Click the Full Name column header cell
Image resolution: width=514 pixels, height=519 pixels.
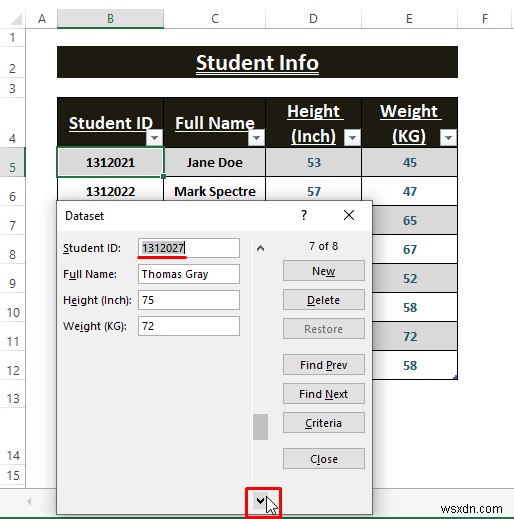(215, 122)
